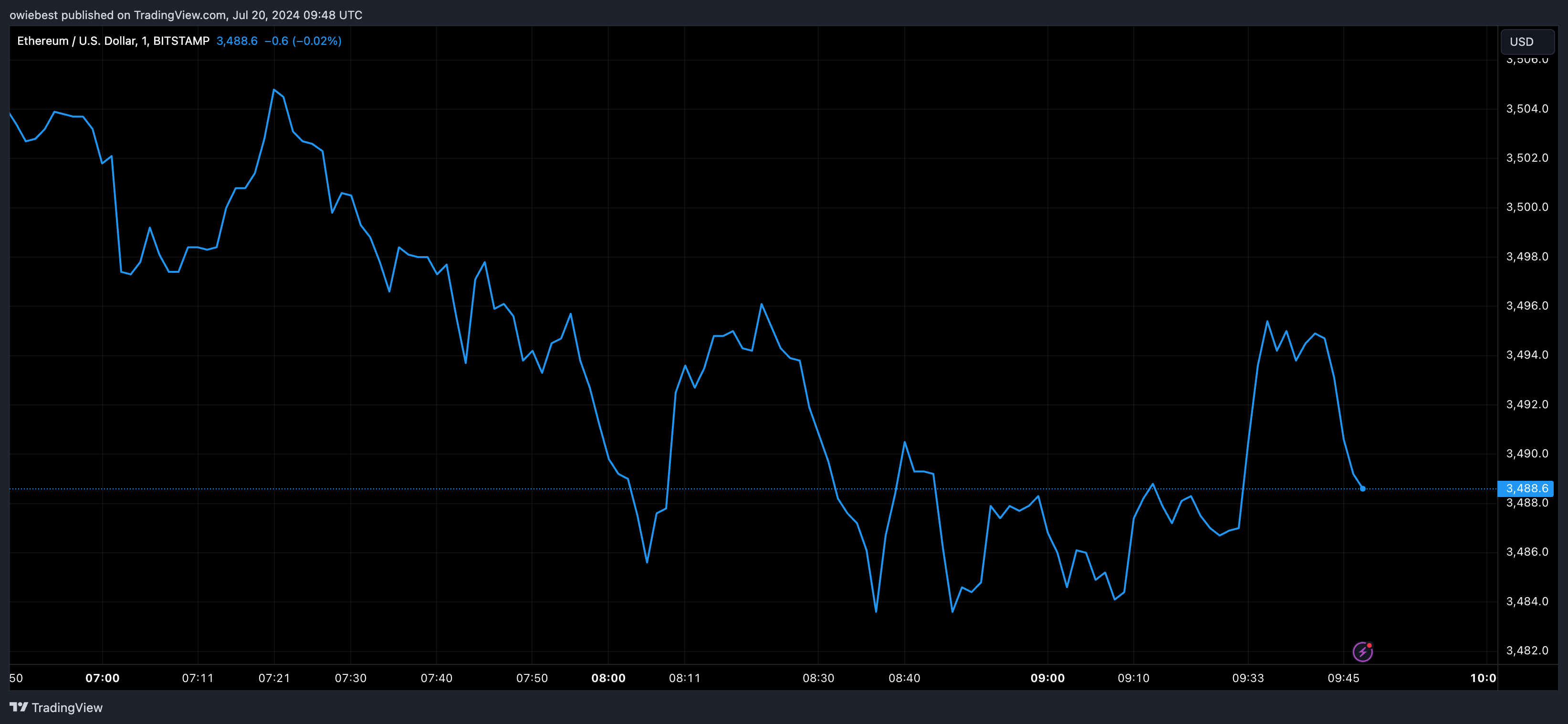Click the published on TradingView.com header text
This screenshot has height=724, width=1568.
pos(186,15)
